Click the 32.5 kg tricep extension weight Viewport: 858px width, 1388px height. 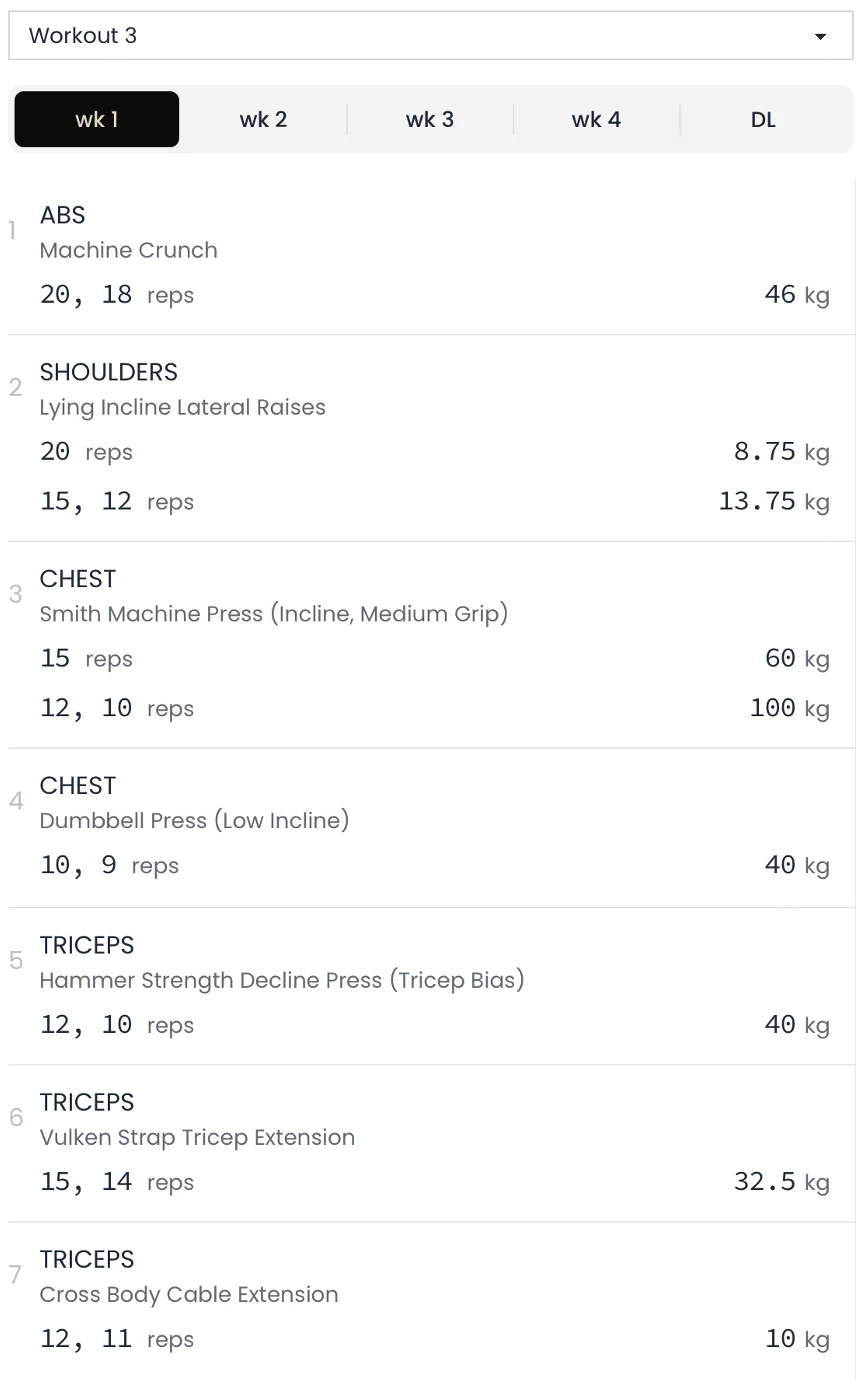pos(782,1182)
